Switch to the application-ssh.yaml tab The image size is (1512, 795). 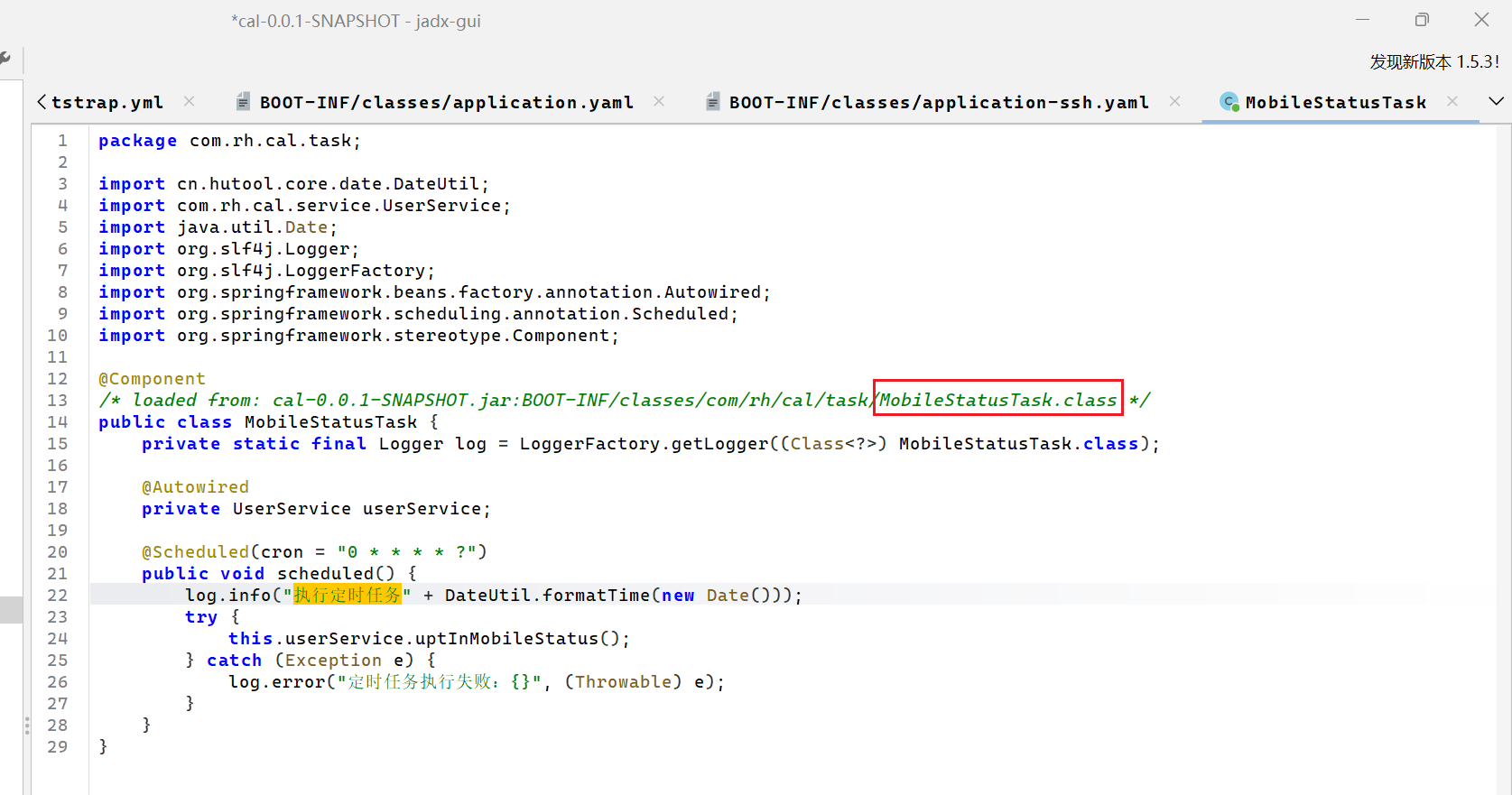[x=938, y=103]
